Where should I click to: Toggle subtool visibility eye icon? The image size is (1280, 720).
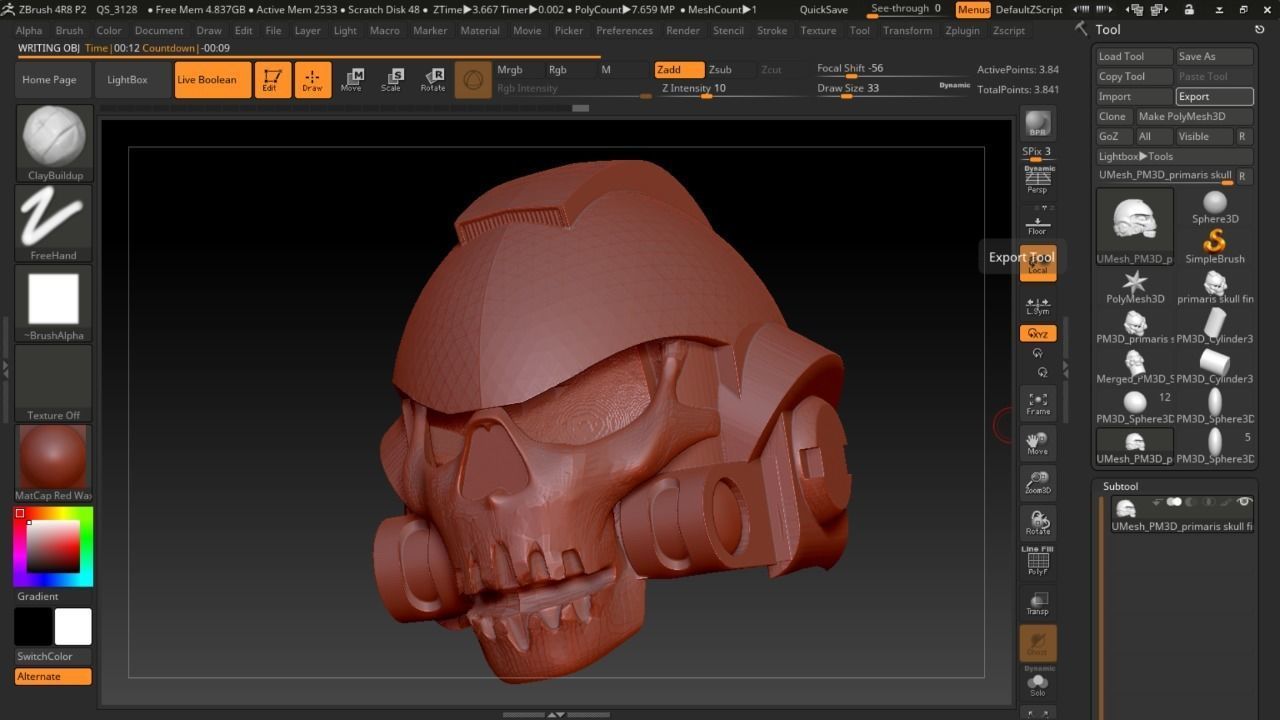pos(1245,502)
